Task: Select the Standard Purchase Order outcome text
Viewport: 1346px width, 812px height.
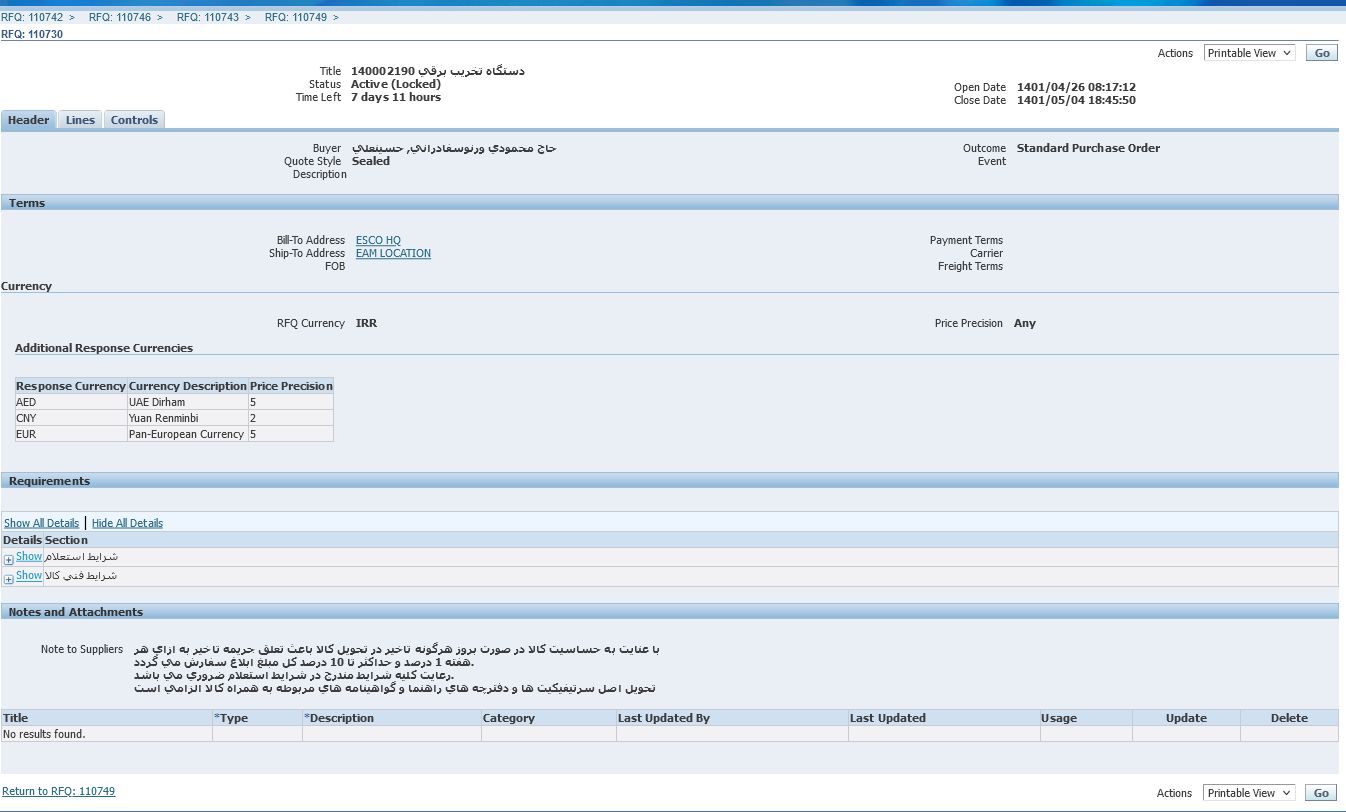Action: pos(1088,148)
